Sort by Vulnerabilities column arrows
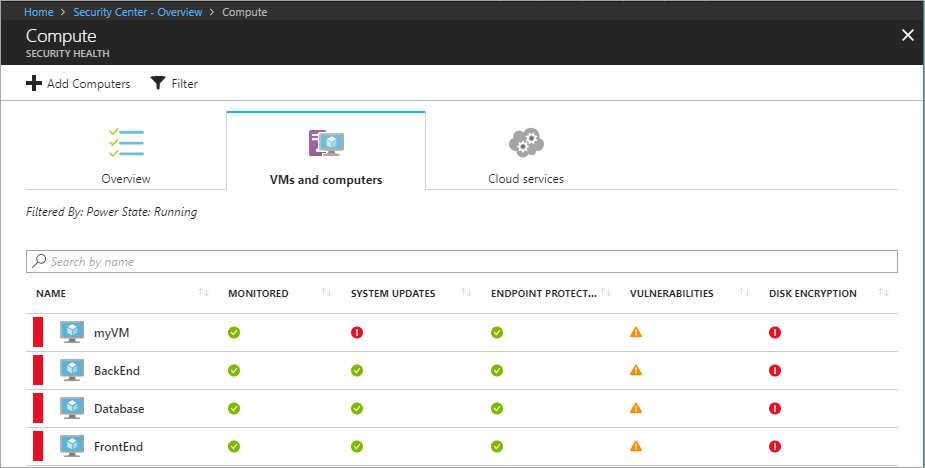925x468 pixels. point(744,293)
